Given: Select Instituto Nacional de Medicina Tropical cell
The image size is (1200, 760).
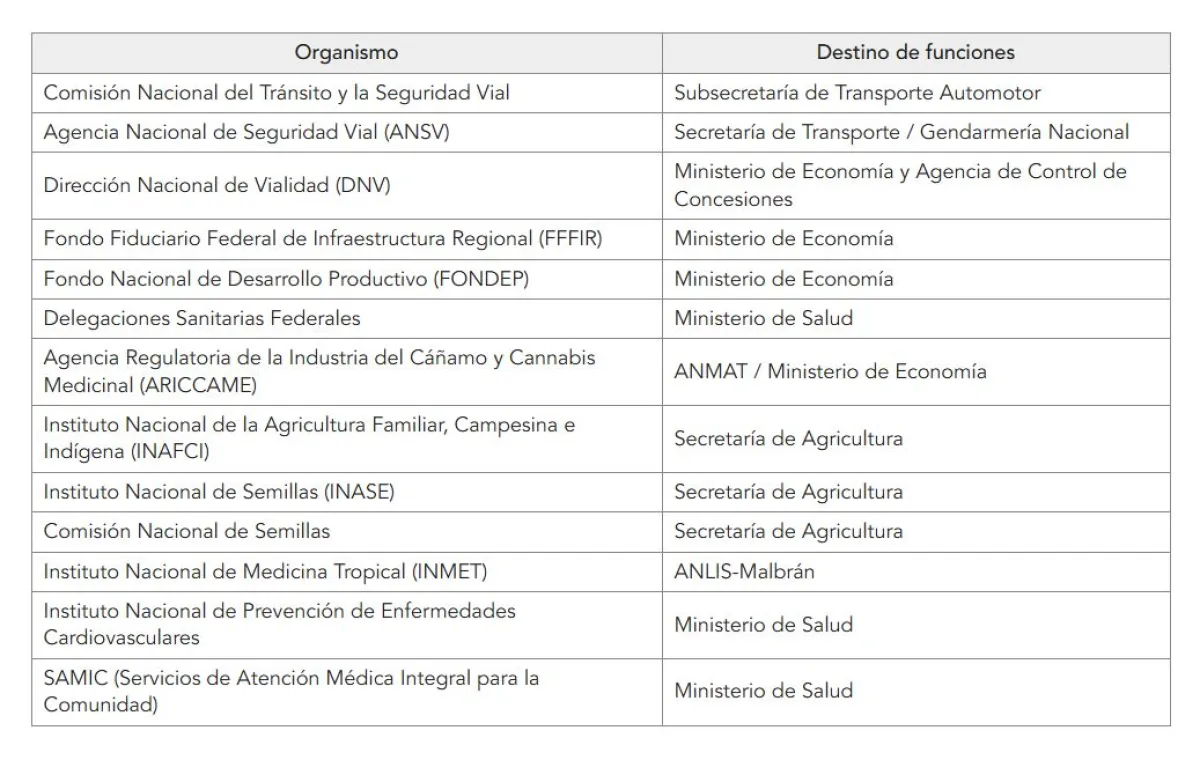Looking at the screenshot, I should click(264, 571).
